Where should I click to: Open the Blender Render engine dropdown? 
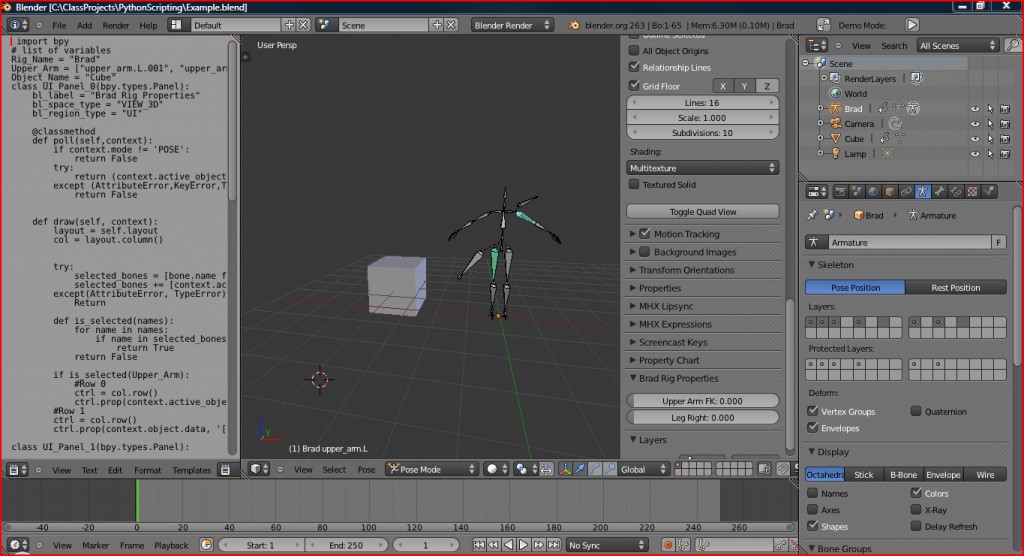tap(511, 25)
